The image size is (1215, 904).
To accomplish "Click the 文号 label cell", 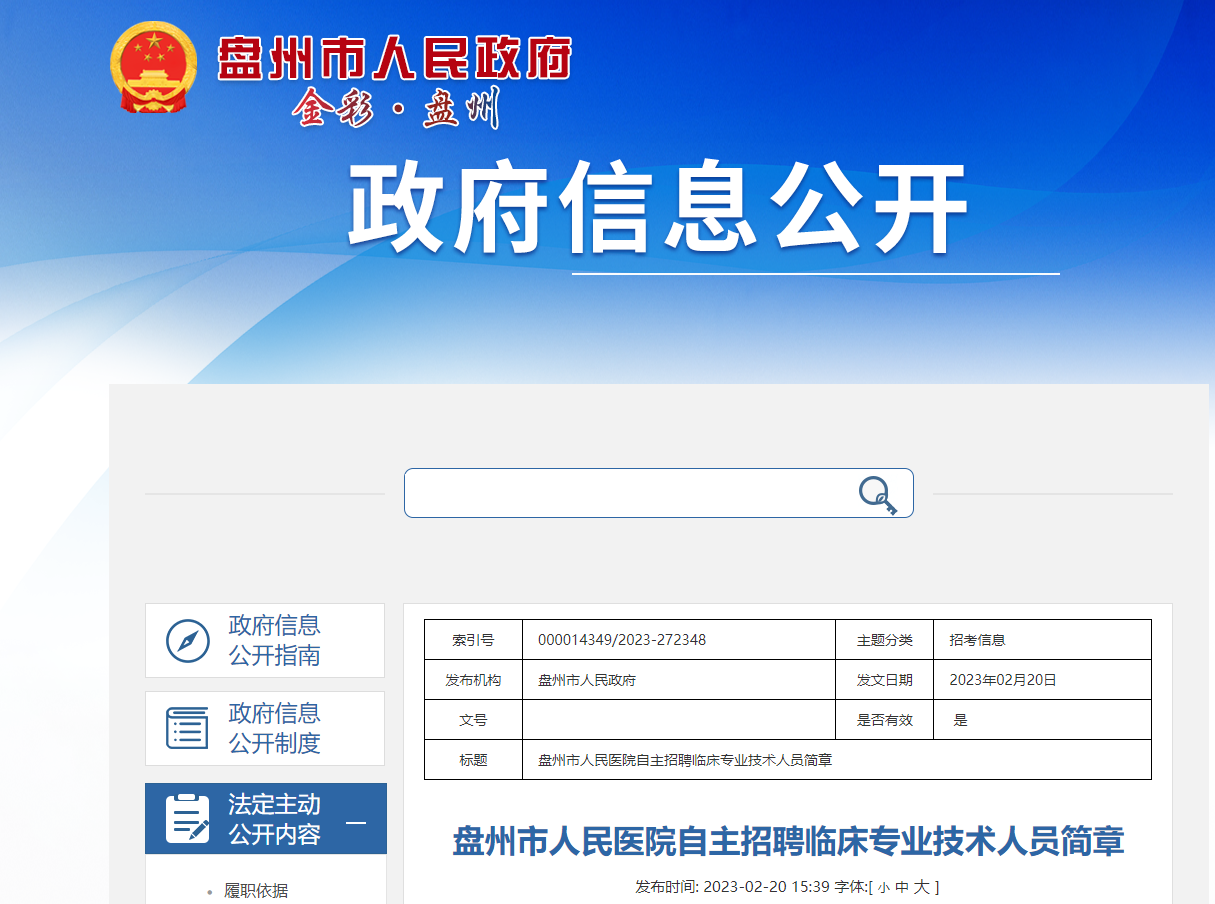I will pyautogui.click(x=473, y=720).
